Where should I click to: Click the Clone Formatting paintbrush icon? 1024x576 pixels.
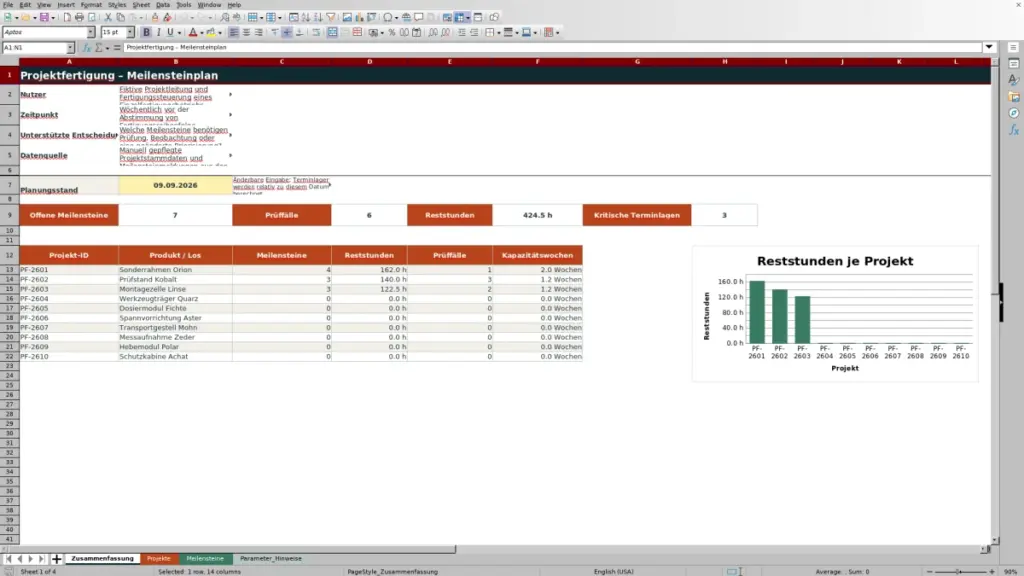[x=155, y=18]
